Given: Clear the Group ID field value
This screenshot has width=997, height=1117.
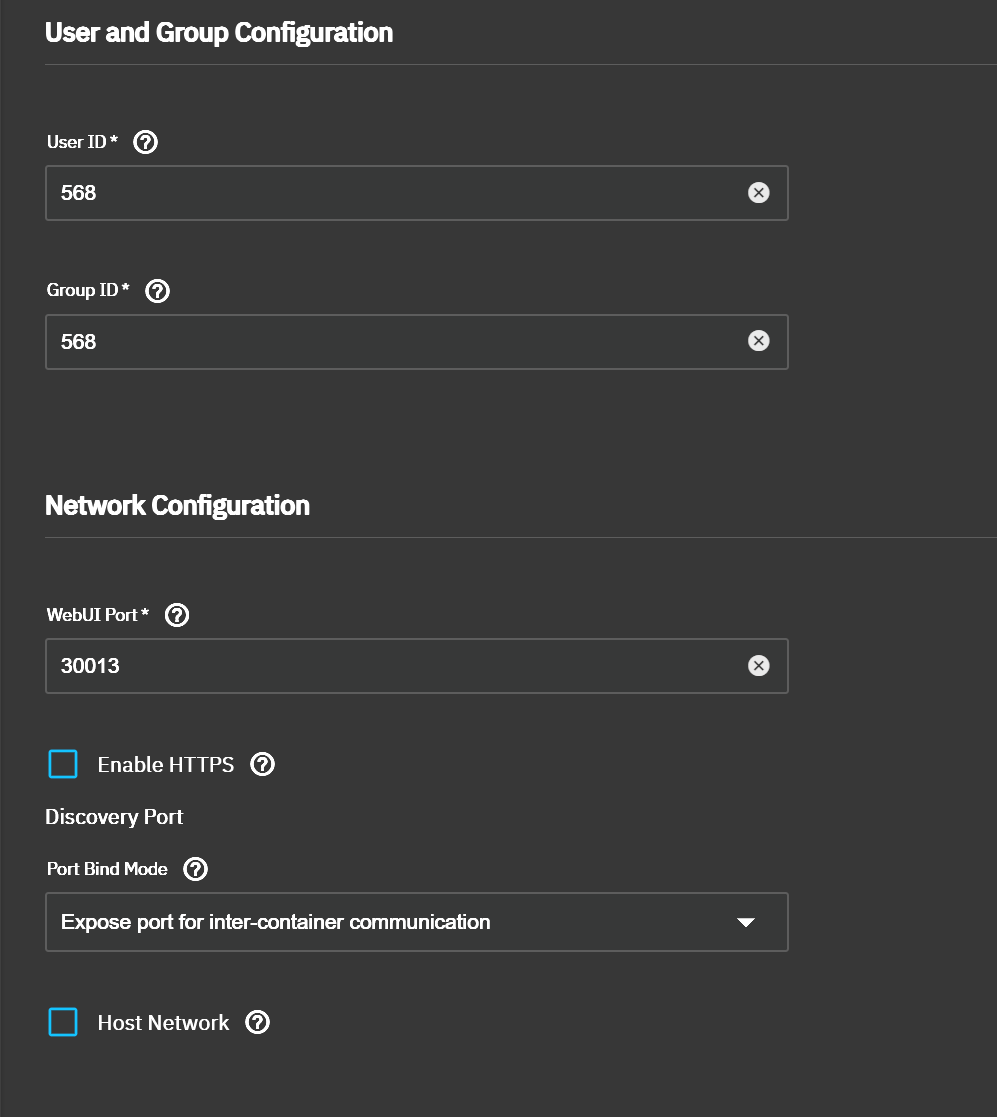Looking at the screenshot, I should click(x=759, y=342).
